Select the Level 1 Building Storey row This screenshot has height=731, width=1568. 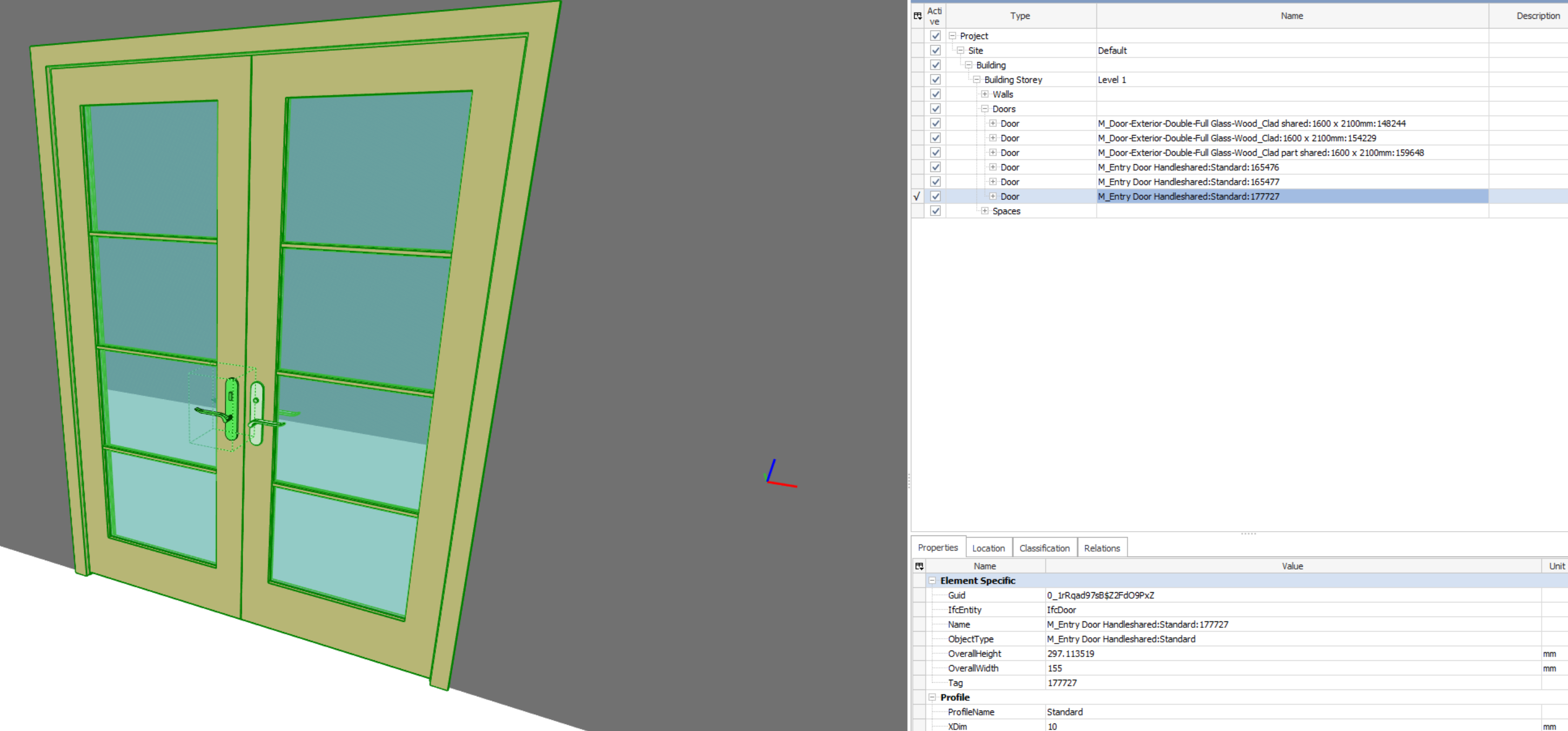coord(1156,79)
